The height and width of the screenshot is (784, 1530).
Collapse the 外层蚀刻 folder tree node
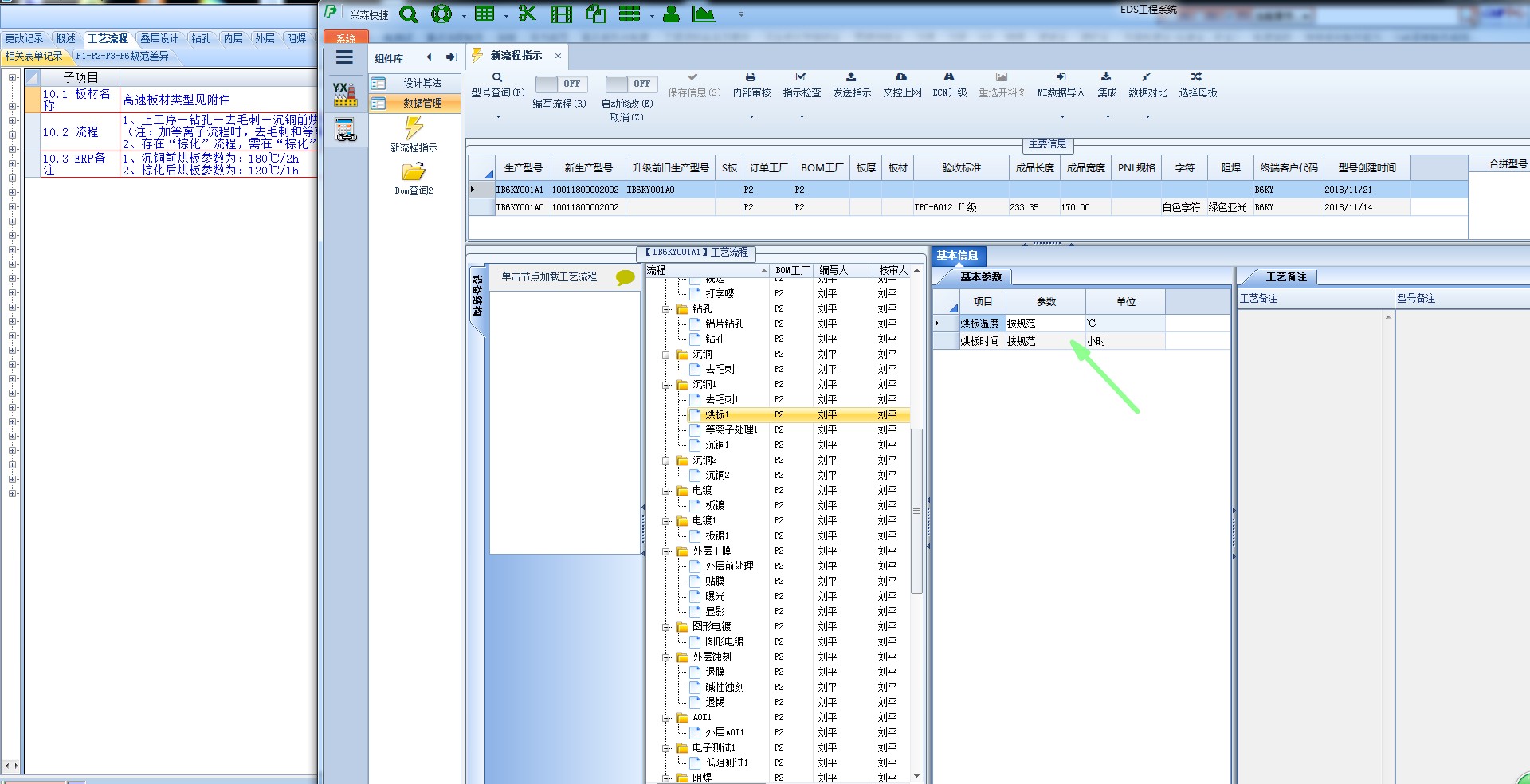pyautogui.click(x=666, y=657)
